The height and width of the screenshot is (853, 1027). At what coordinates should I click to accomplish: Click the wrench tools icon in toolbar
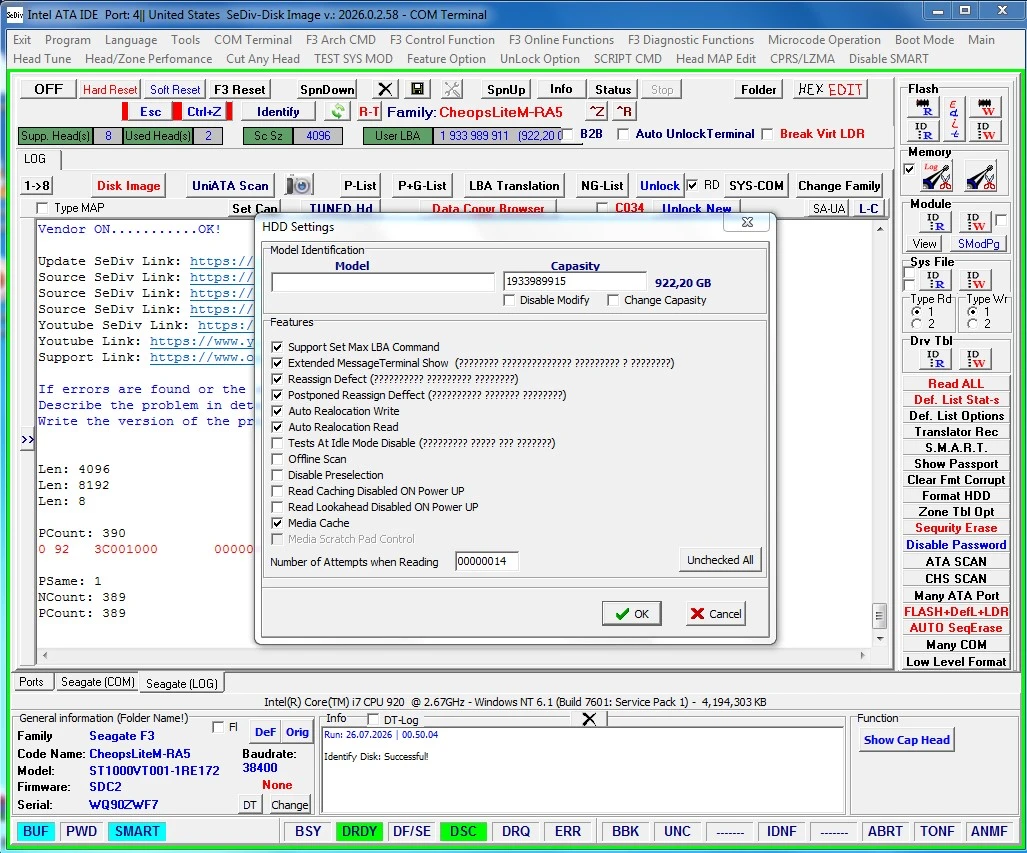click(452, 89)
